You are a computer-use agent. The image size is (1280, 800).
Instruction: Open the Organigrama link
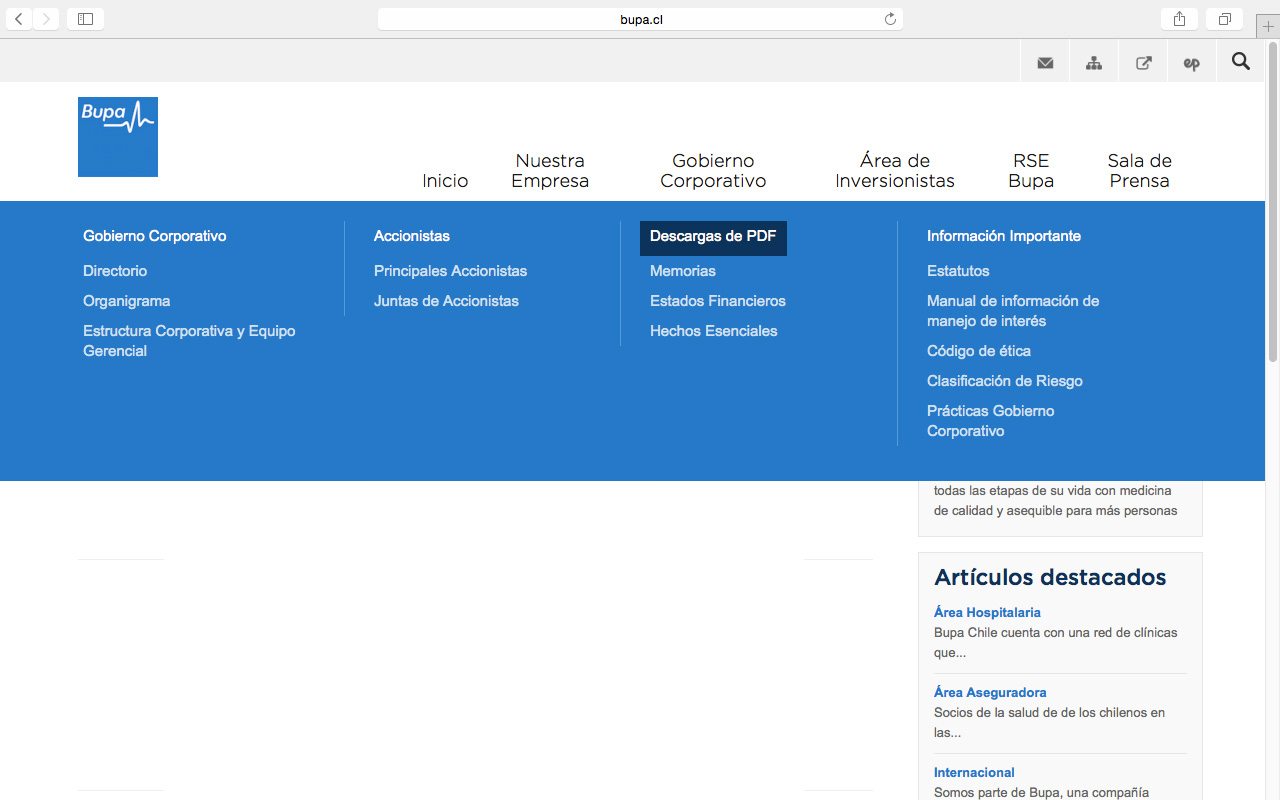[127, 301]
